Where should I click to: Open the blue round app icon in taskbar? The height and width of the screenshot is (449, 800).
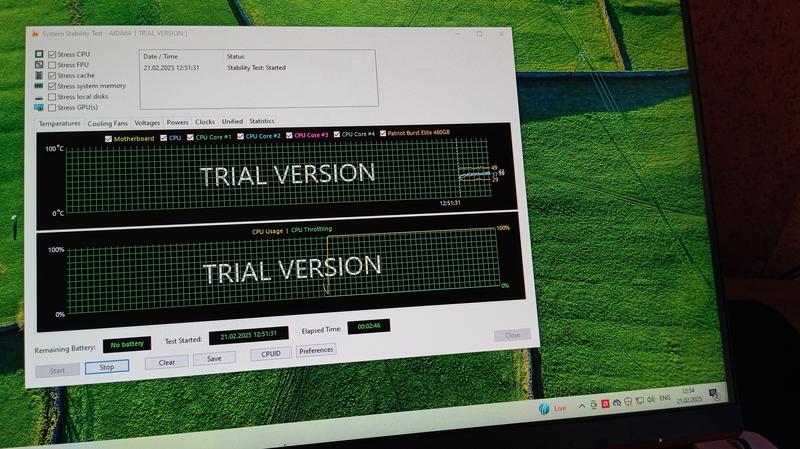(x=544, y=408)
